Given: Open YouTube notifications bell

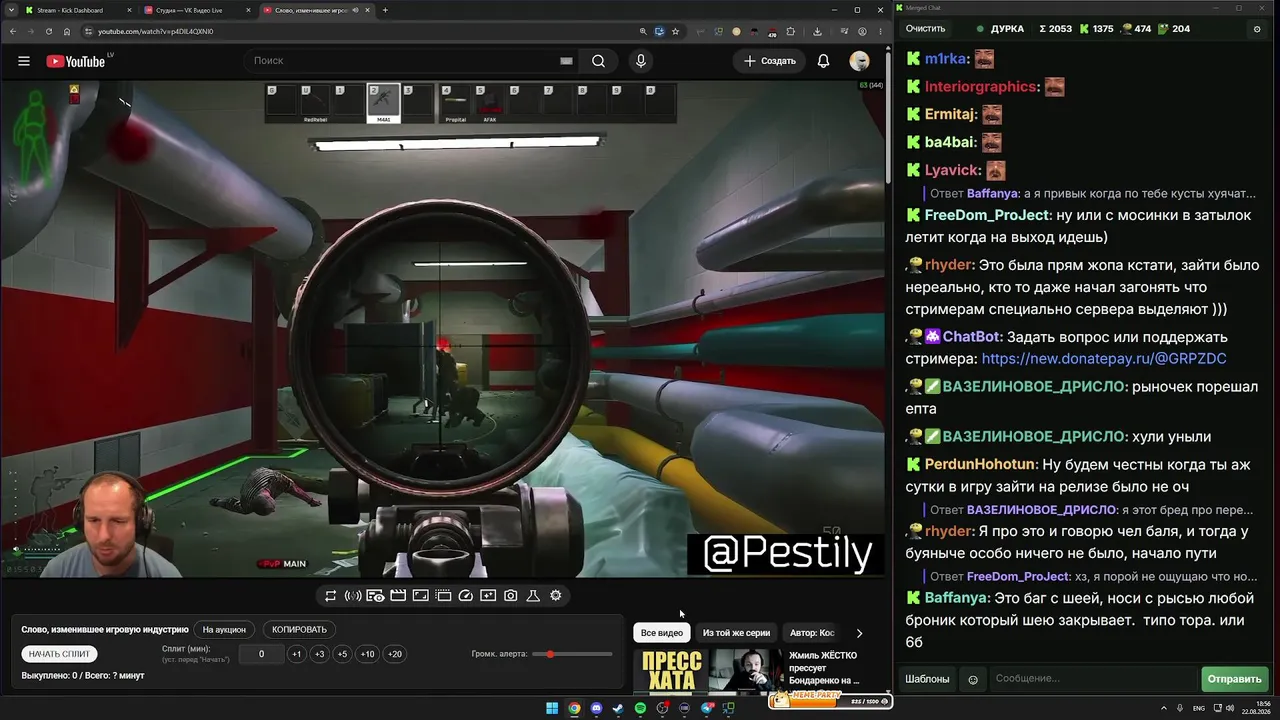Looking at the screenshot, I should [823, 61].
